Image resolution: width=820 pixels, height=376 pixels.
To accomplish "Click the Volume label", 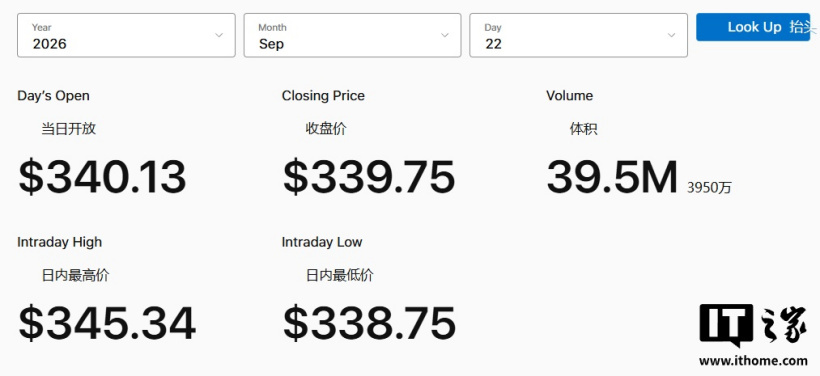I will coord(570,96).
